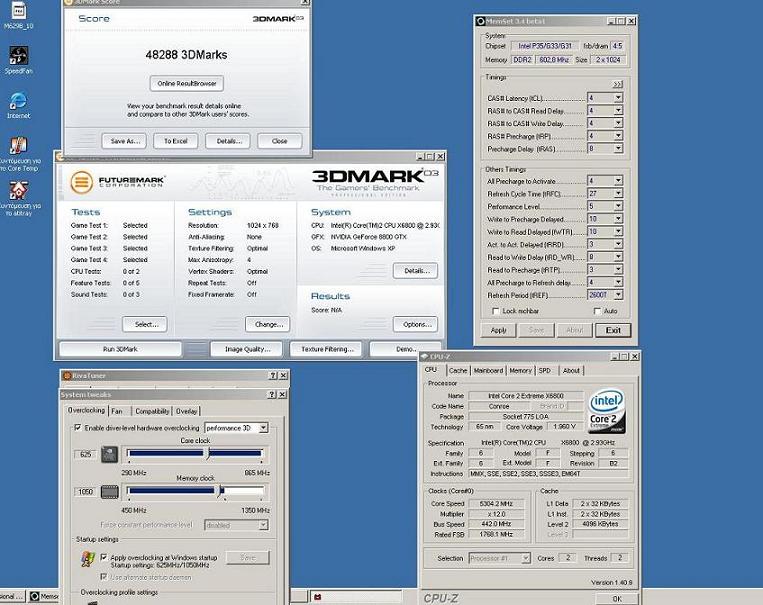
Task: Click Save As in the Score window
Action: [125, 141]
